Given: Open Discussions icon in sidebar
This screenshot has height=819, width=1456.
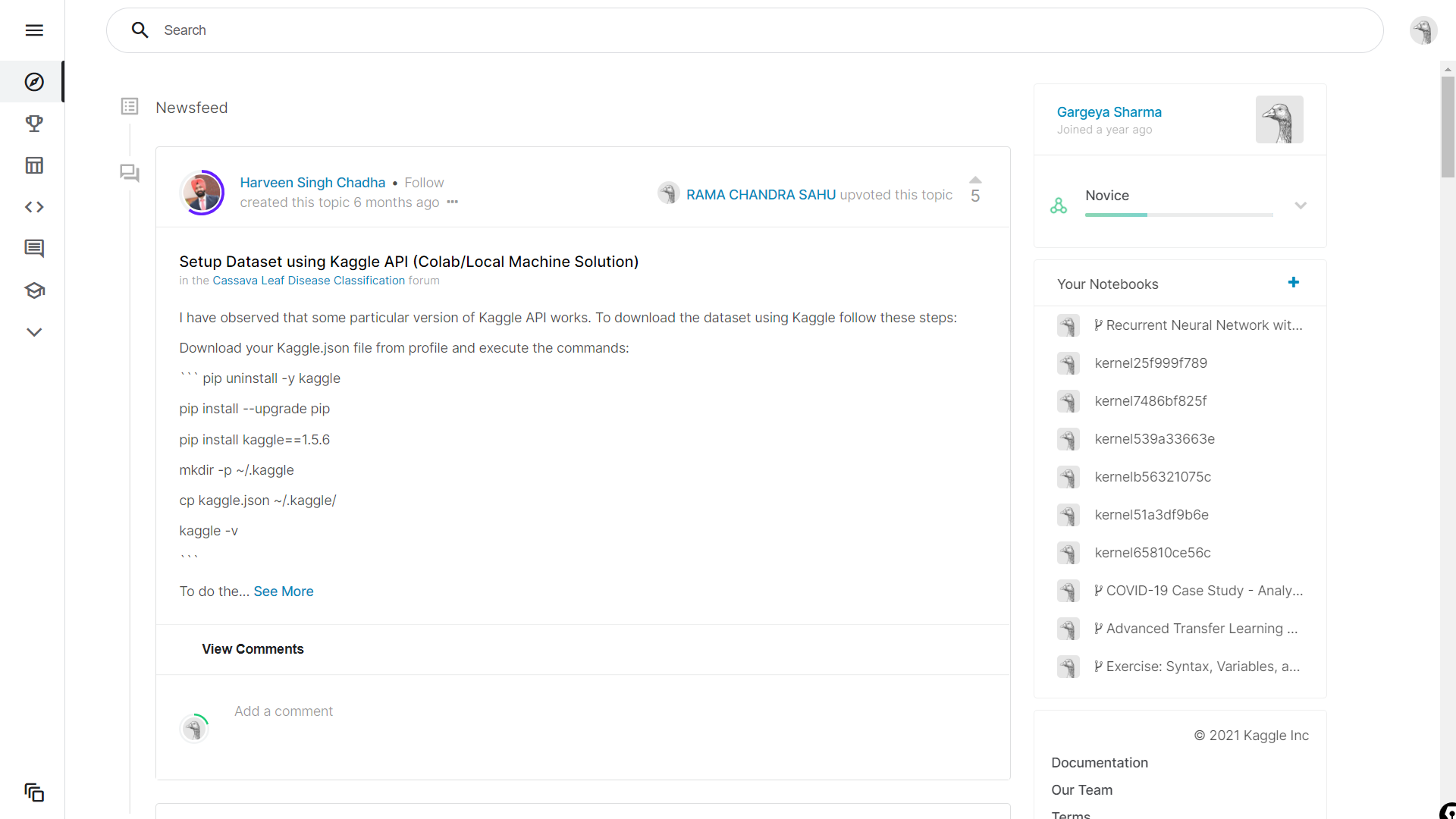Looking at the screenshot, I should coord(34,249).
